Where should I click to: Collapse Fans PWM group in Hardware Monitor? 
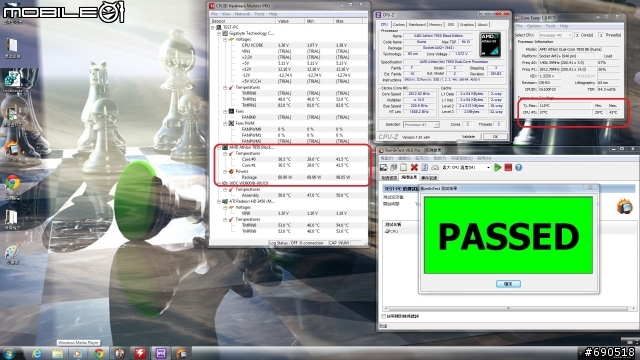225,123
